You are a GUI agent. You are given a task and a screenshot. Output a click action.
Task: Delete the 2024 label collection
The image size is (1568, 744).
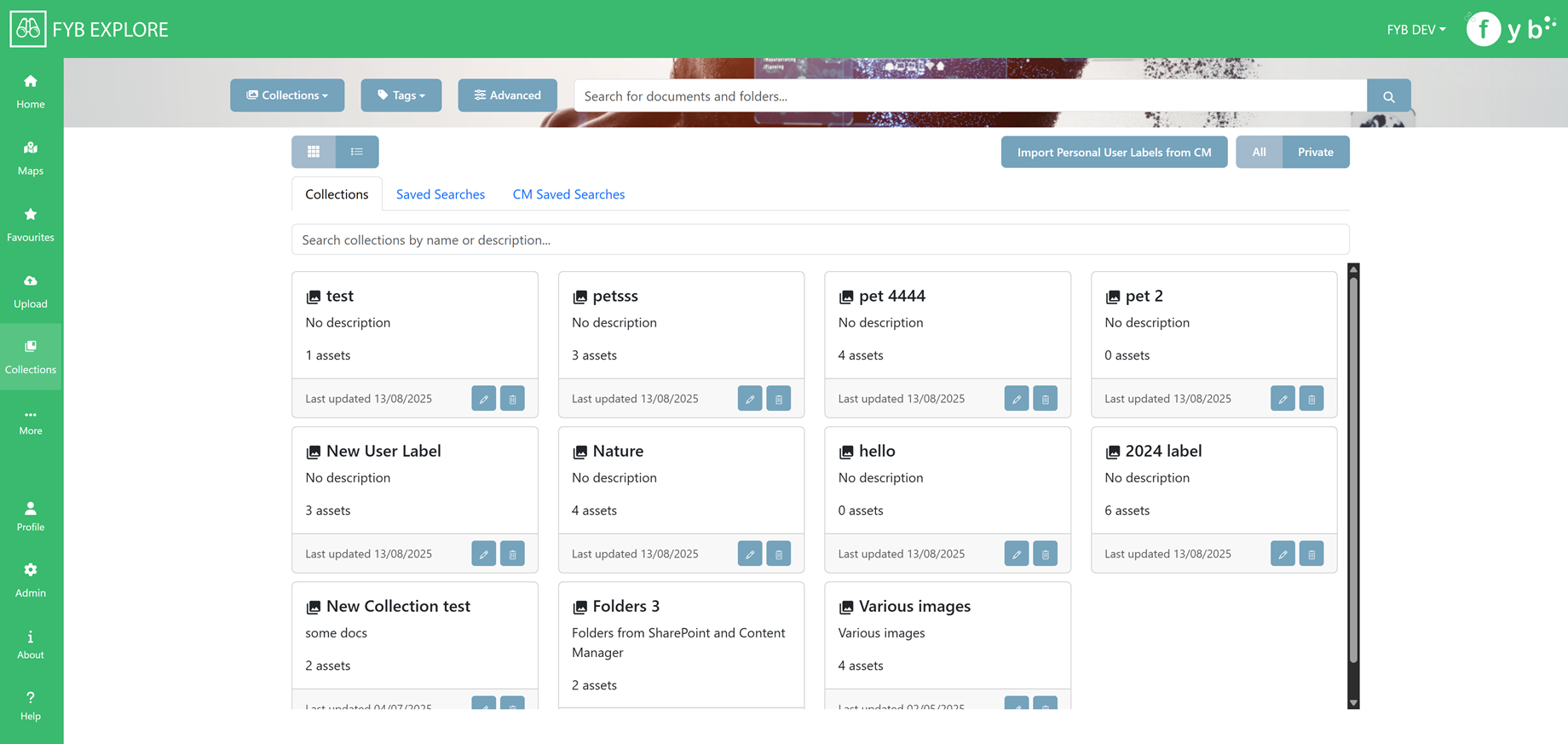coord(1311,554)
